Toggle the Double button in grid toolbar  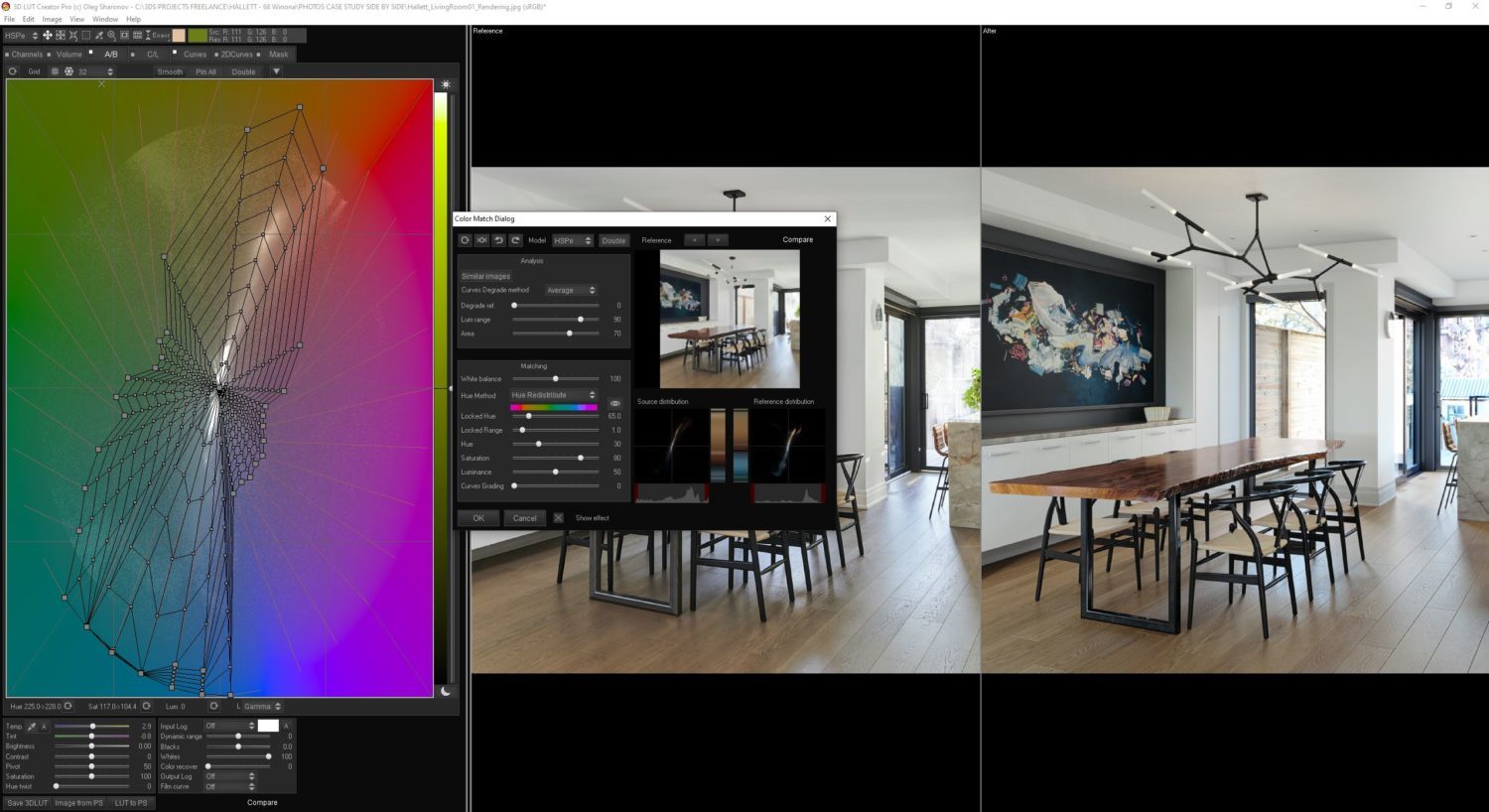pyautogui.click(x=243, y=71)
